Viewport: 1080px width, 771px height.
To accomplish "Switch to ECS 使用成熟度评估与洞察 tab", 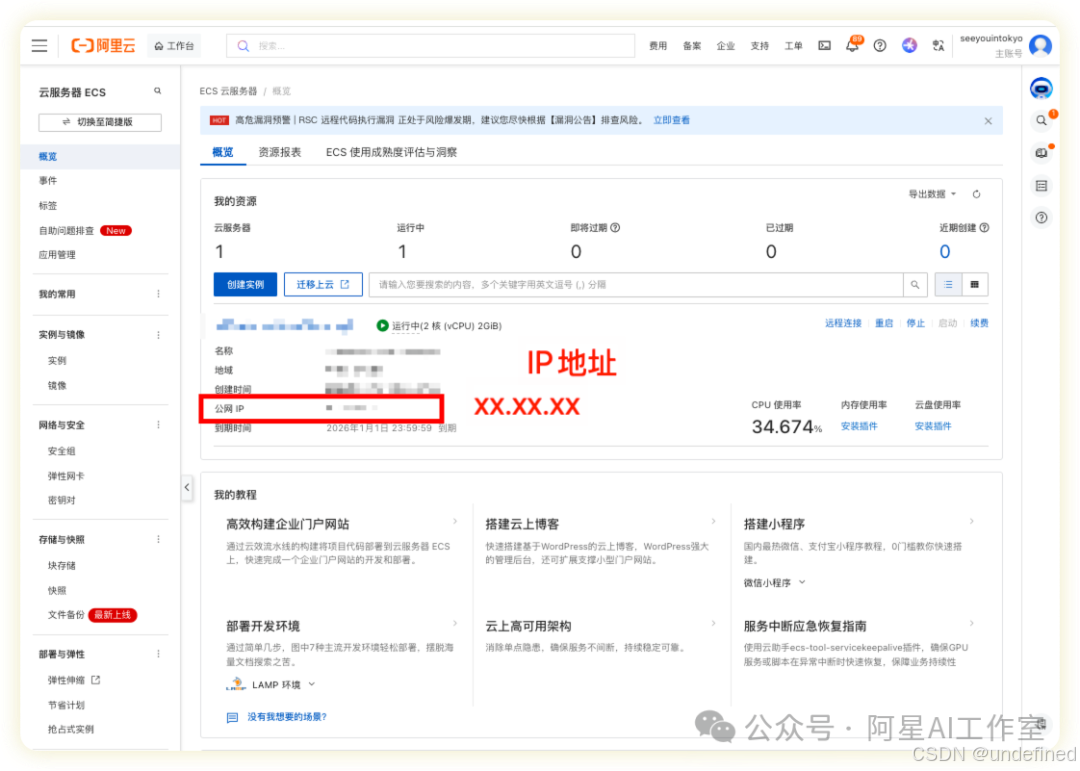I will point(391,152).
